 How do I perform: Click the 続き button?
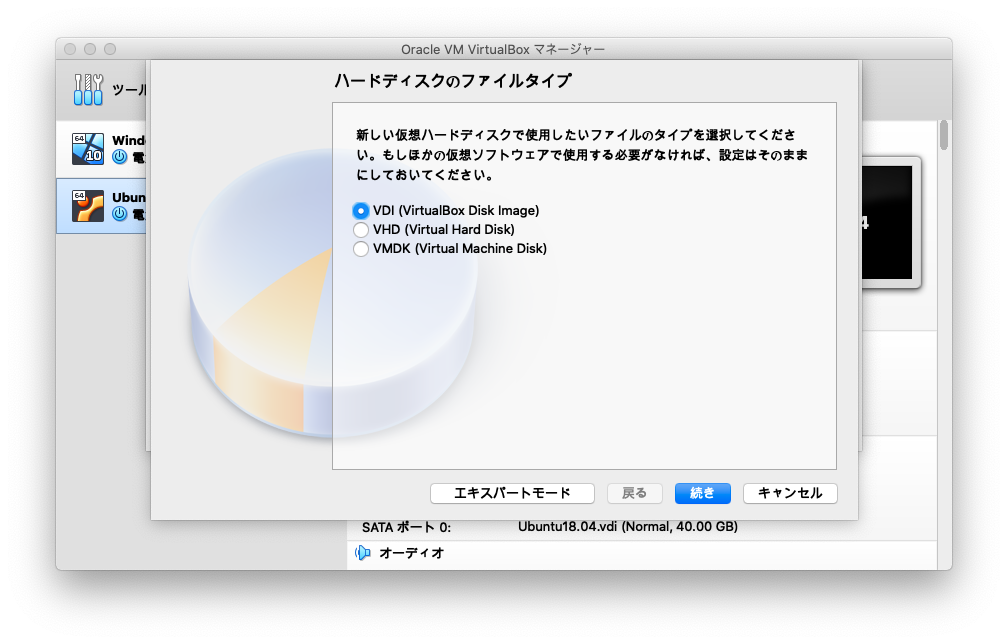pos(702,492)
